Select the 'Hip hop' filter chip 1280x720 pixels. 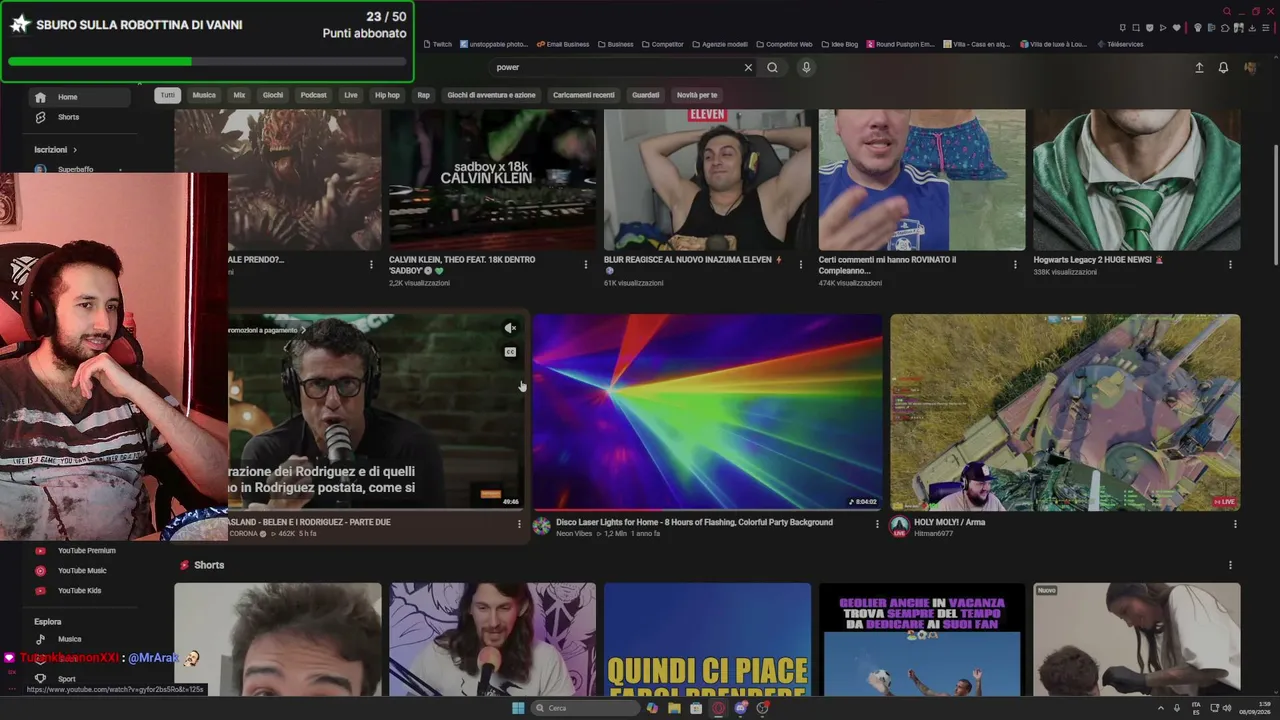click(387, 95)
